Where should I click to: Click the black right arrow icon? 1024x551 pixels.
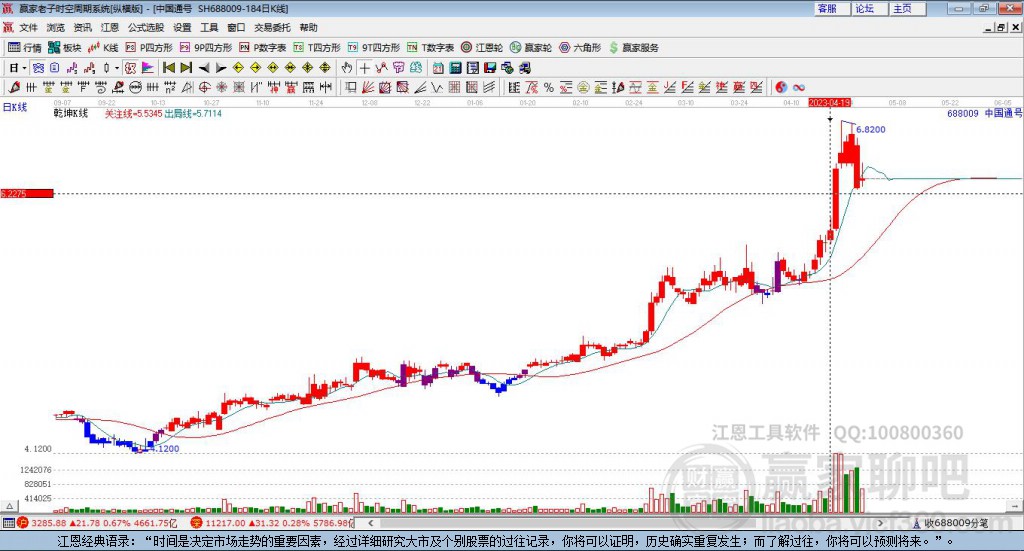[x=221, y=68]
